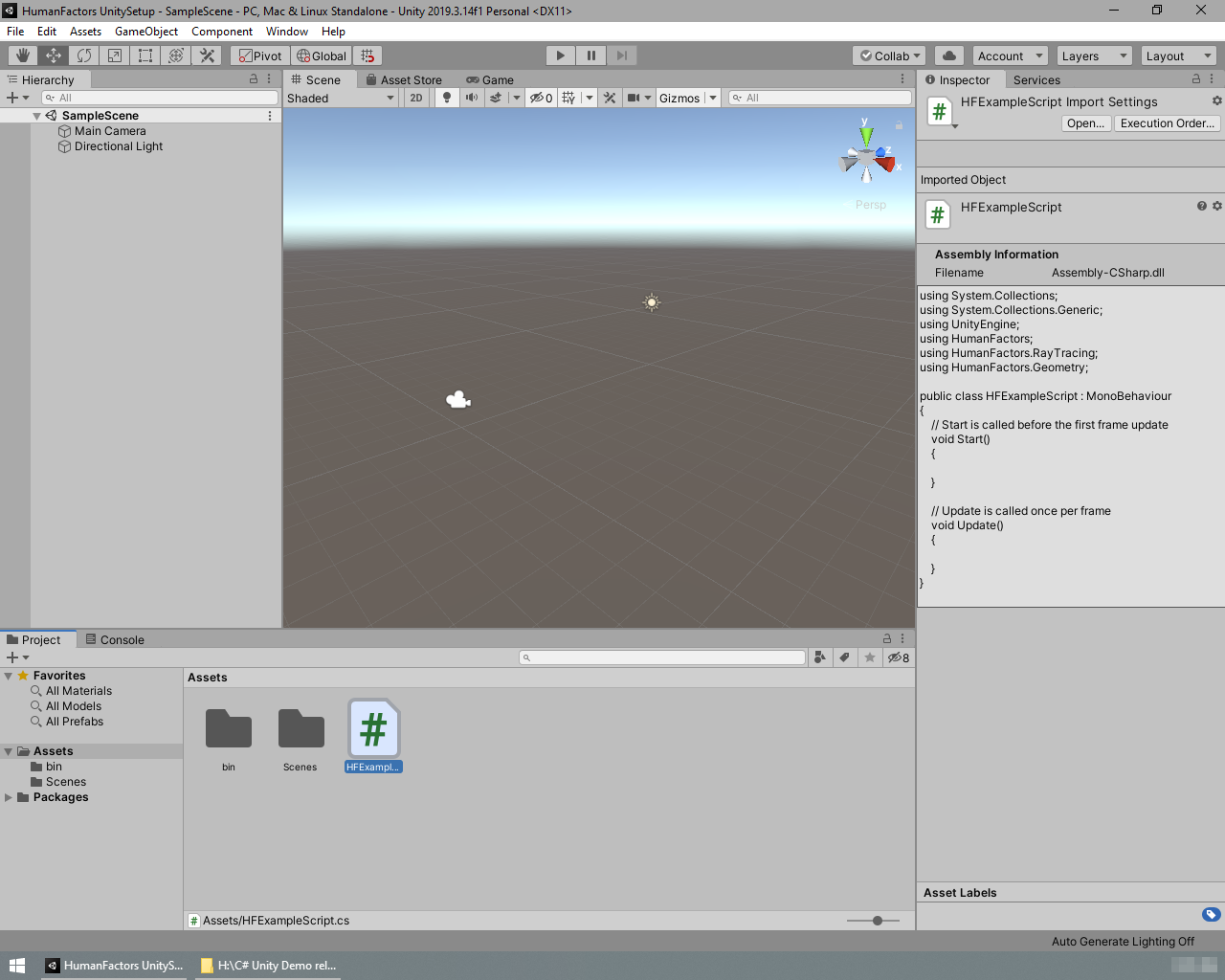Select Directional Light in Hierarchy
This screenshot has width=1225, height=980.
click(119, 146)
